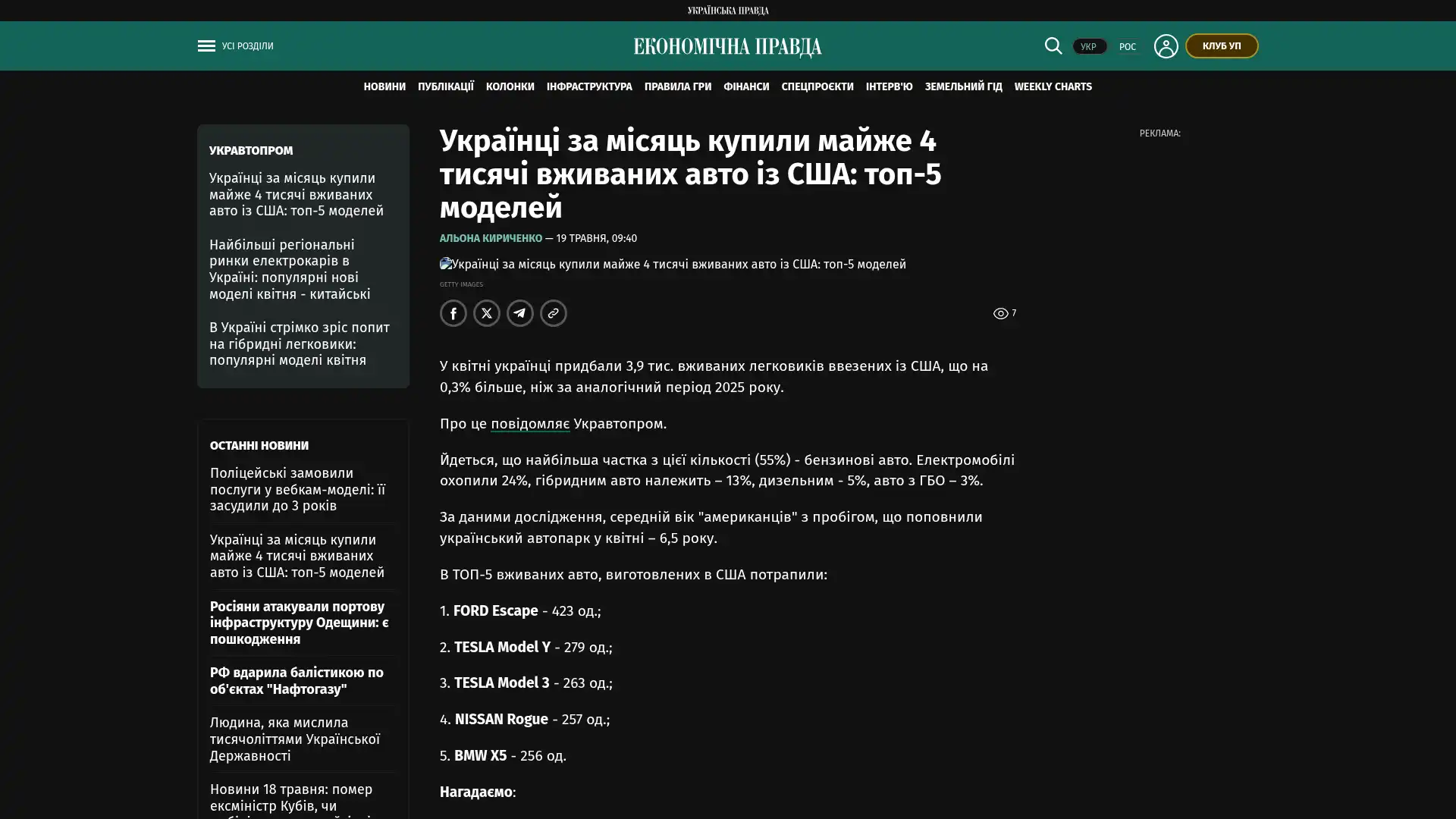This screenshot has height=819, width=1456.
Task: Copy article link icon
Action: tap(554, 313)
